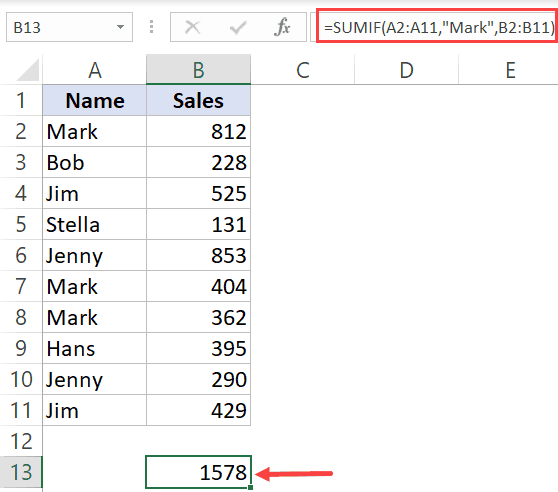558x492 pixels.
Task: Select cell A2 containing Mark
Action: click(x=95, y=131)
